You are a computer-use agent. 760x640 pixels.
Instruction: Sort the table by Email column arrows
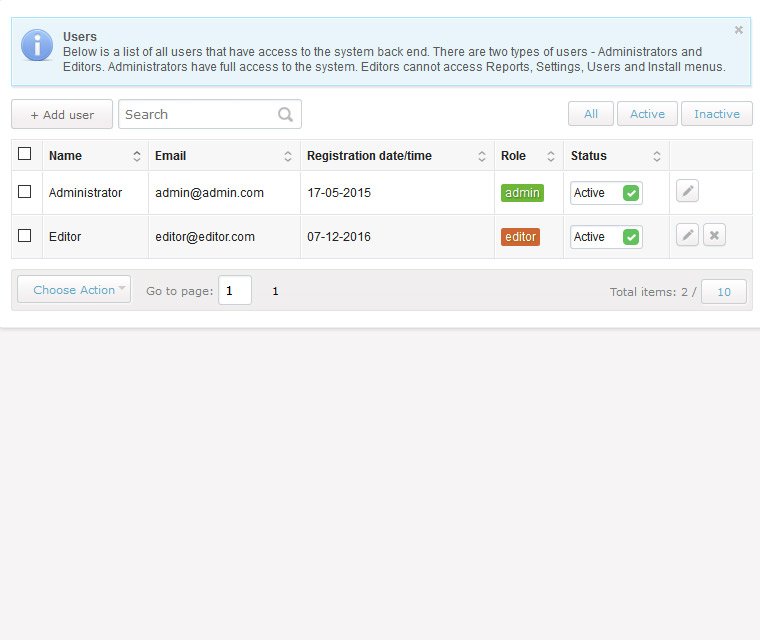(x=288, y=156)
